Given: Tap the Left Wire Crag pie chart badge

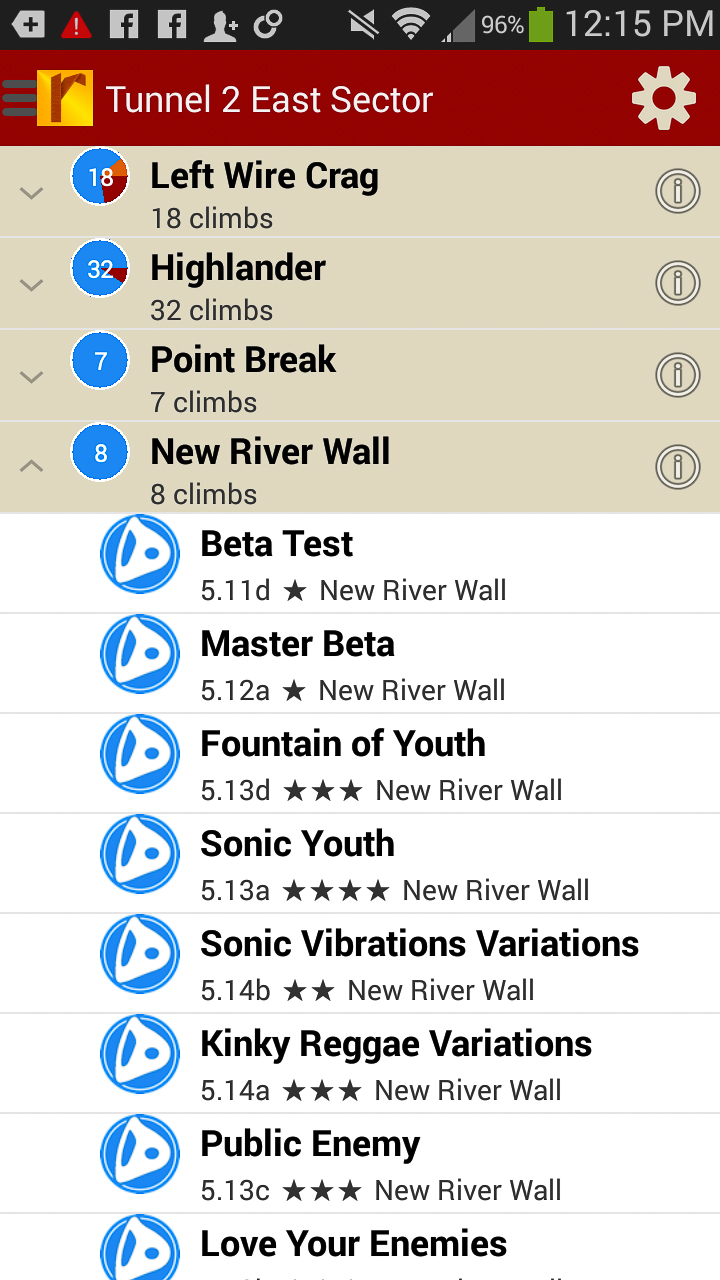Looking at the screenshot, I should pyautogui.click(x=100, y=176).
